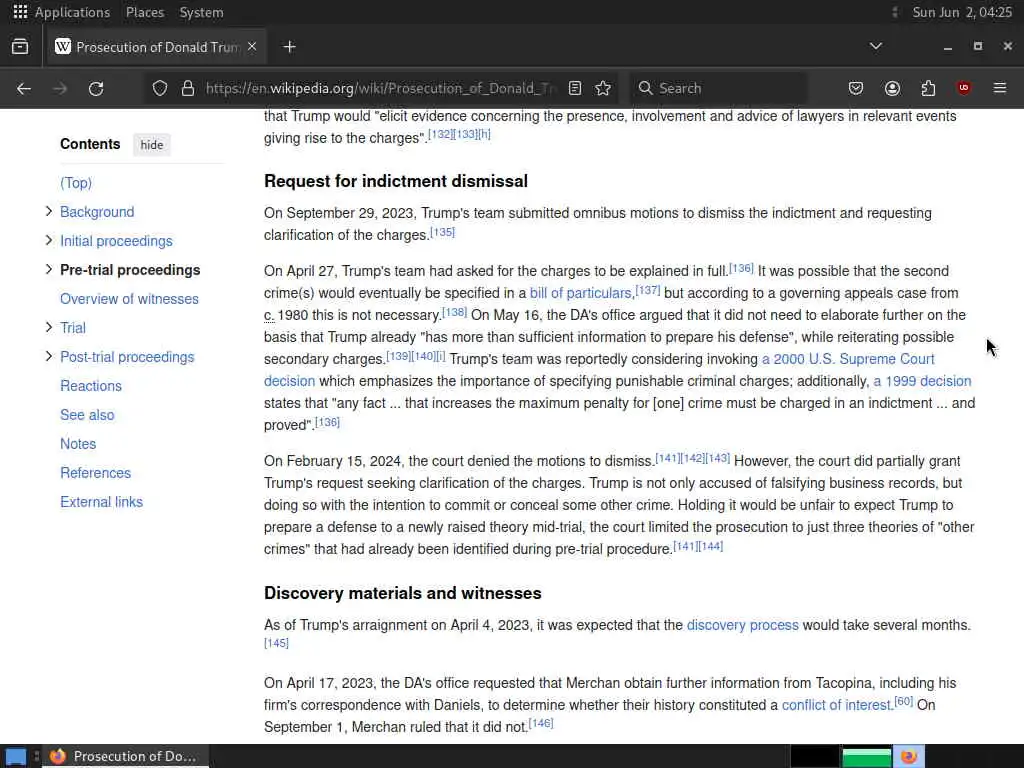Expand the Pre-trial proceedings chevron
Viewport: 1024px width, 768px height.
[48, 269]
